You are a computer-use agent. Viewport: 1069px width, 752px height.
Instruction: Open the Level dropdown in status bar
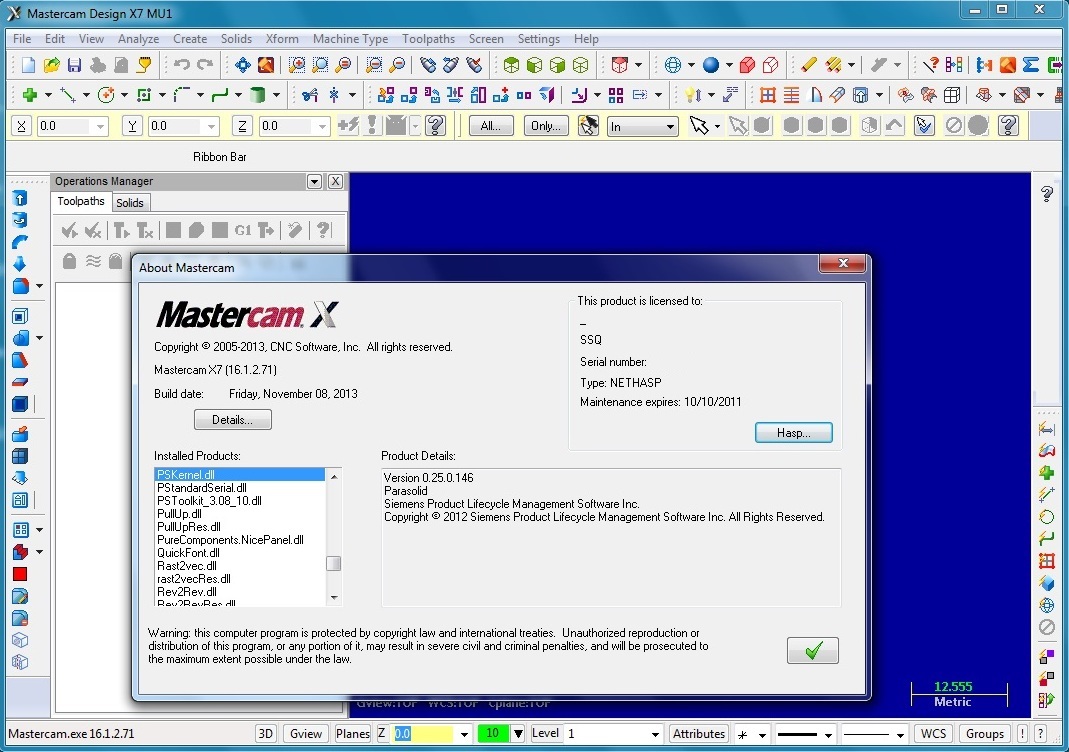point(654,734)
